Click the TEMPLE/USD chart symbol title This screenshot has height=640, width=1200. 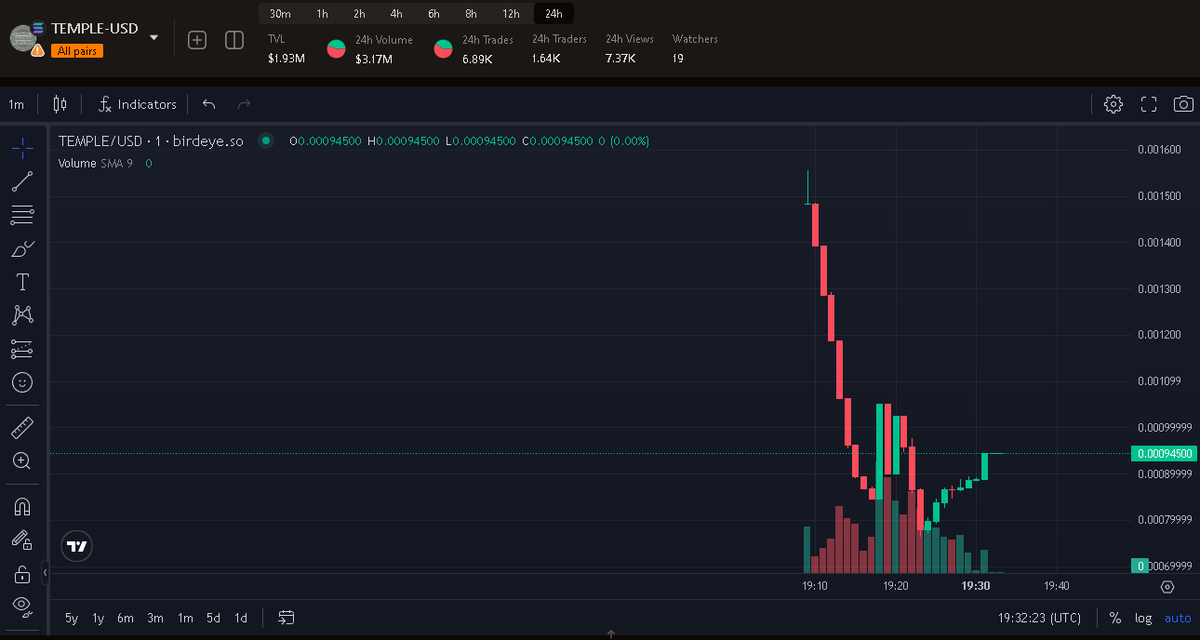pyautogui.click(x=151, y=141)
